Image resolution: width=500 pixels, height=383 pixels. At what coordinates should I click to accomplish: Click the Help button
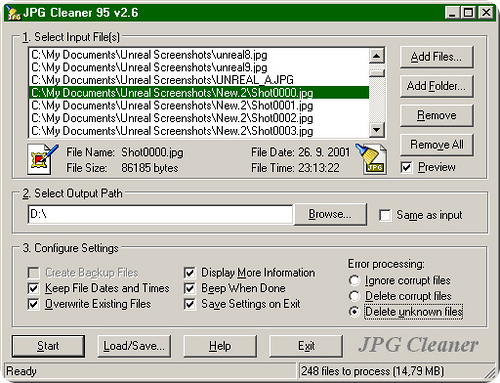coord(220,346)
